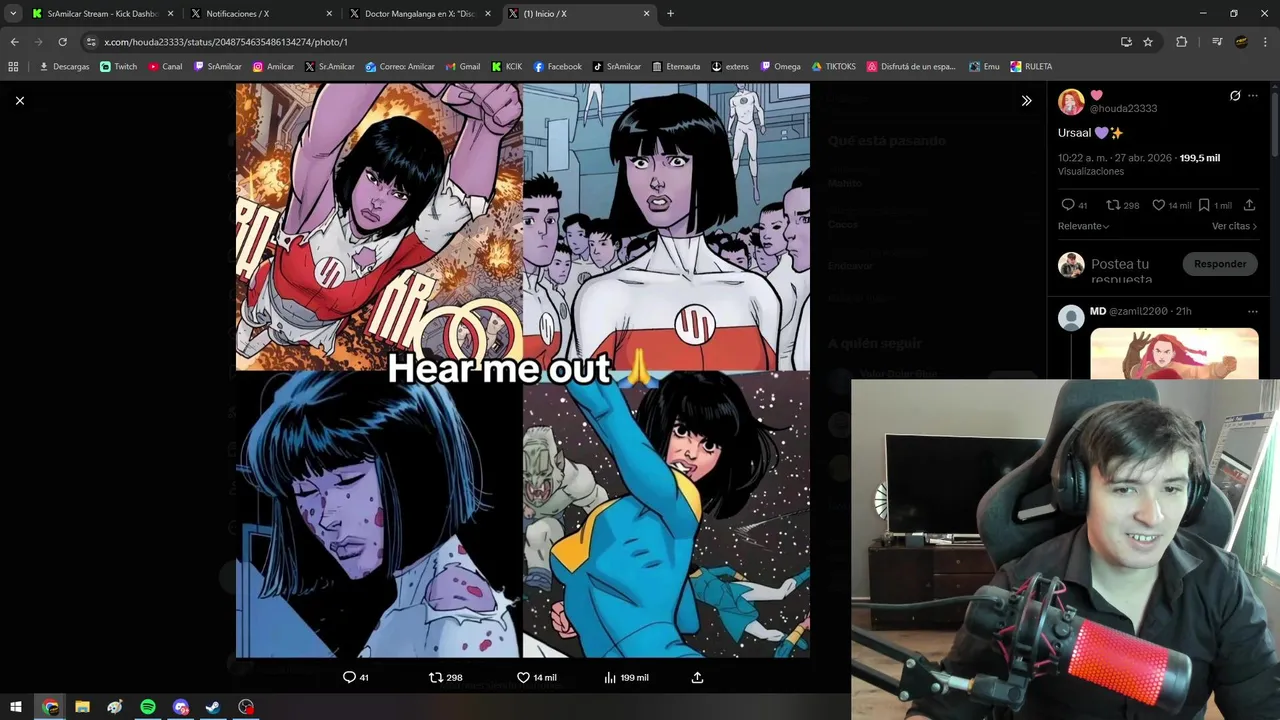Open the KCIK bookmark
Viewport: 1280px width, 720px height.
(507, 67)
